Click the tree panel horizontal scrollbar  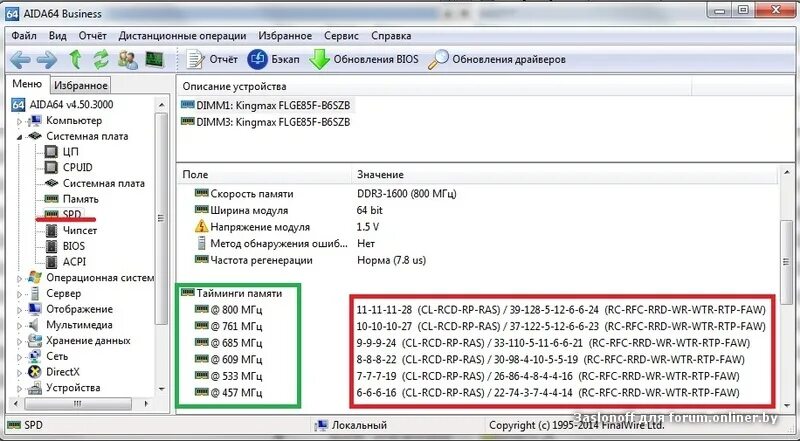click(x=77, y=404)
